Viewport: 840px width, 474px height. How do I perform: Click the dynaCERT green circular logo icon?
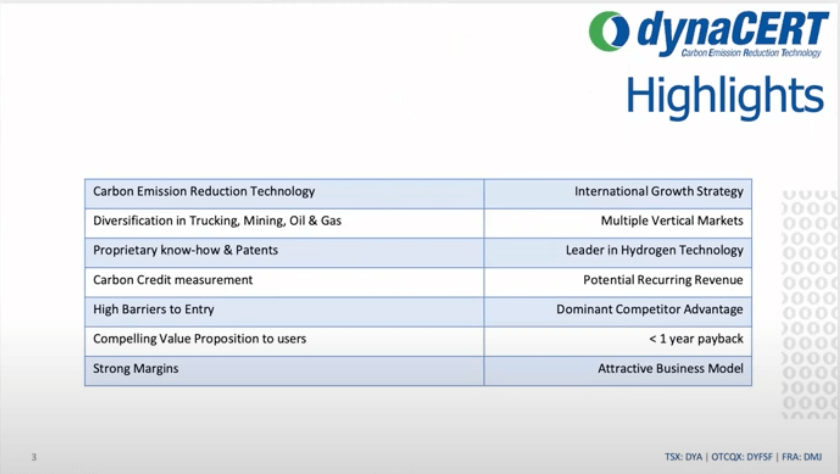pyautogui.click(x=609, y=31)
